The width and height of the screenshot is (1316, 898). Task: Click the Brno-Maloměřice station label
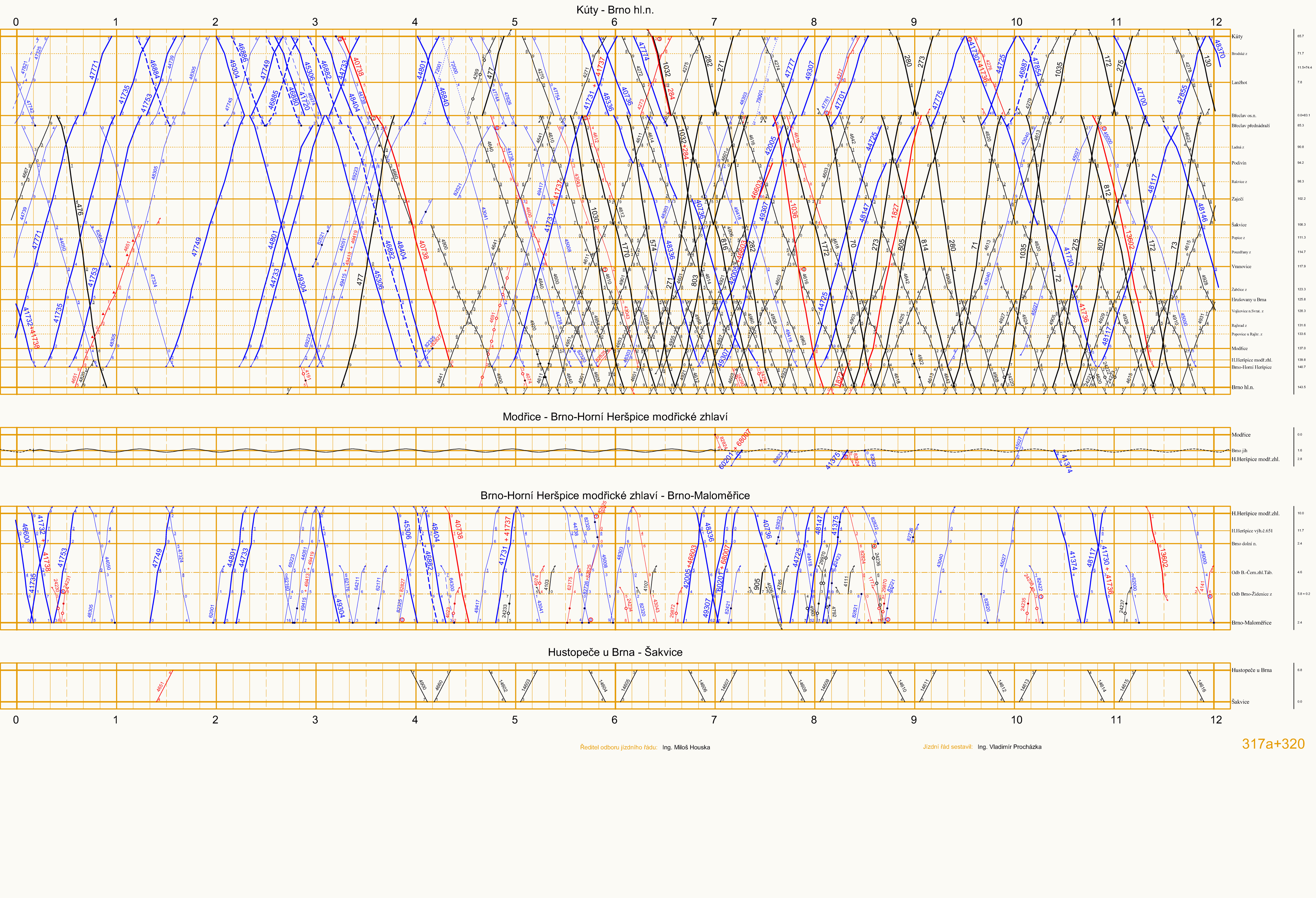tap(1251, 623)
